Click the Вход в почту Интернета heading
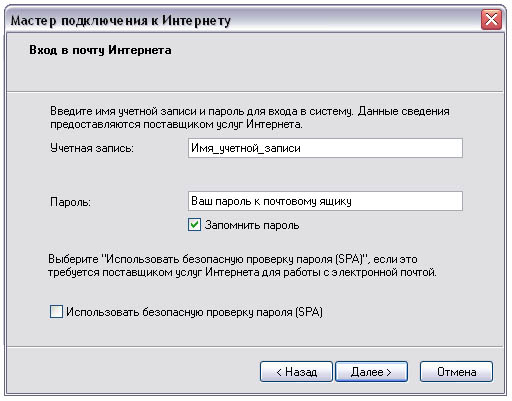512x401 pixels. [x=100, y=50]
